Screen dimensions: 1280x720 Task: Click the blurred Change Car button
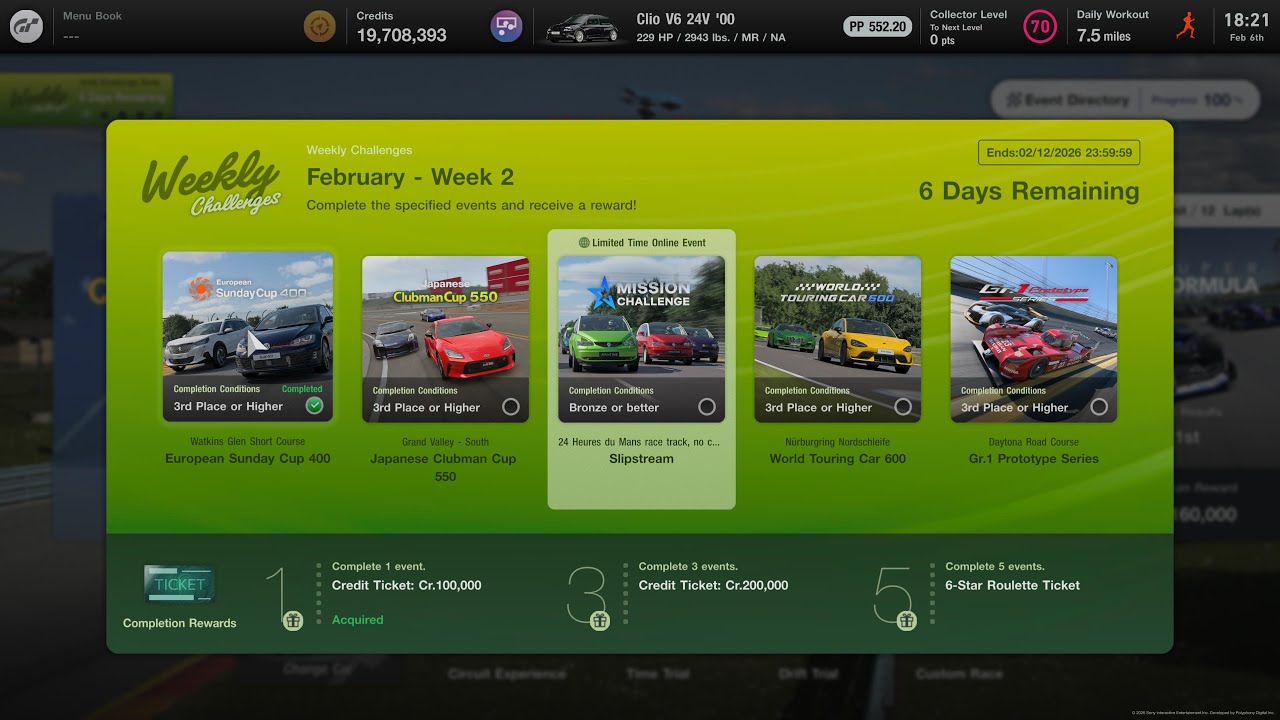318,668
